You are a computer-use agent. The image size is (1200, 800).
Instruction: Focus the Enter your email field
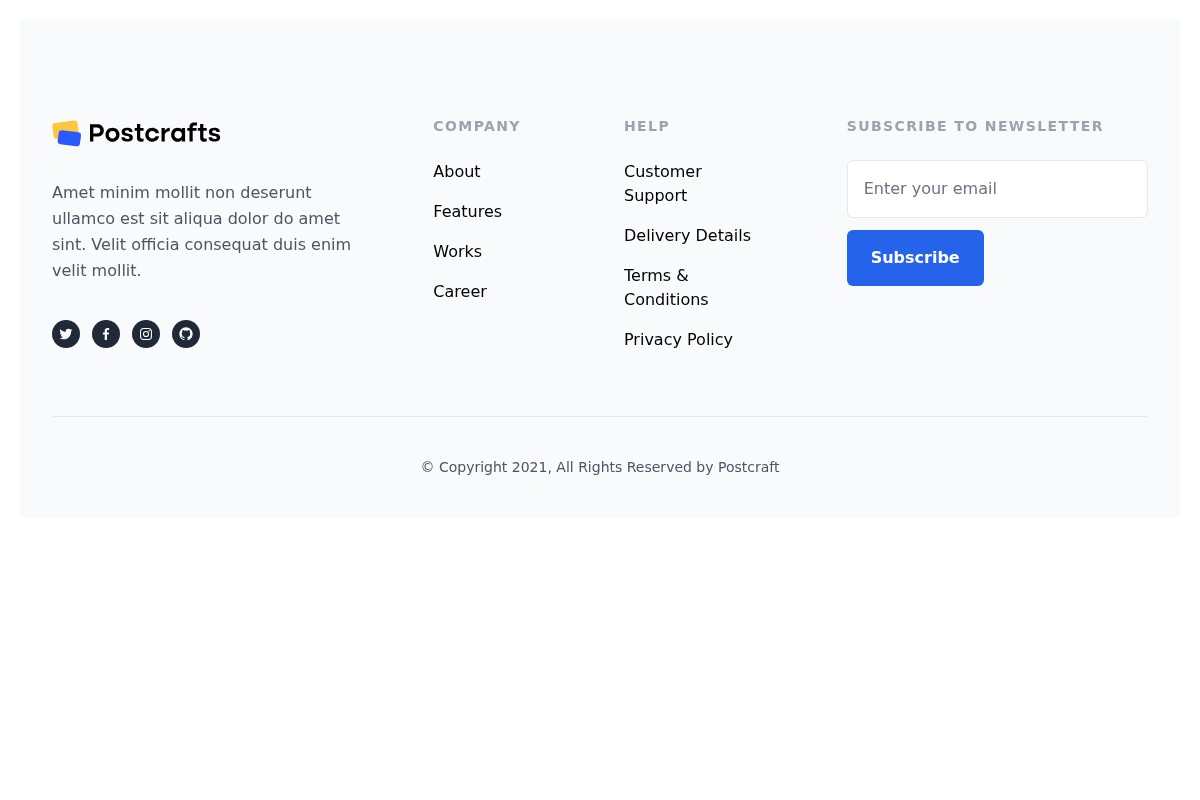pyautogui.click(x=997, y=189)
